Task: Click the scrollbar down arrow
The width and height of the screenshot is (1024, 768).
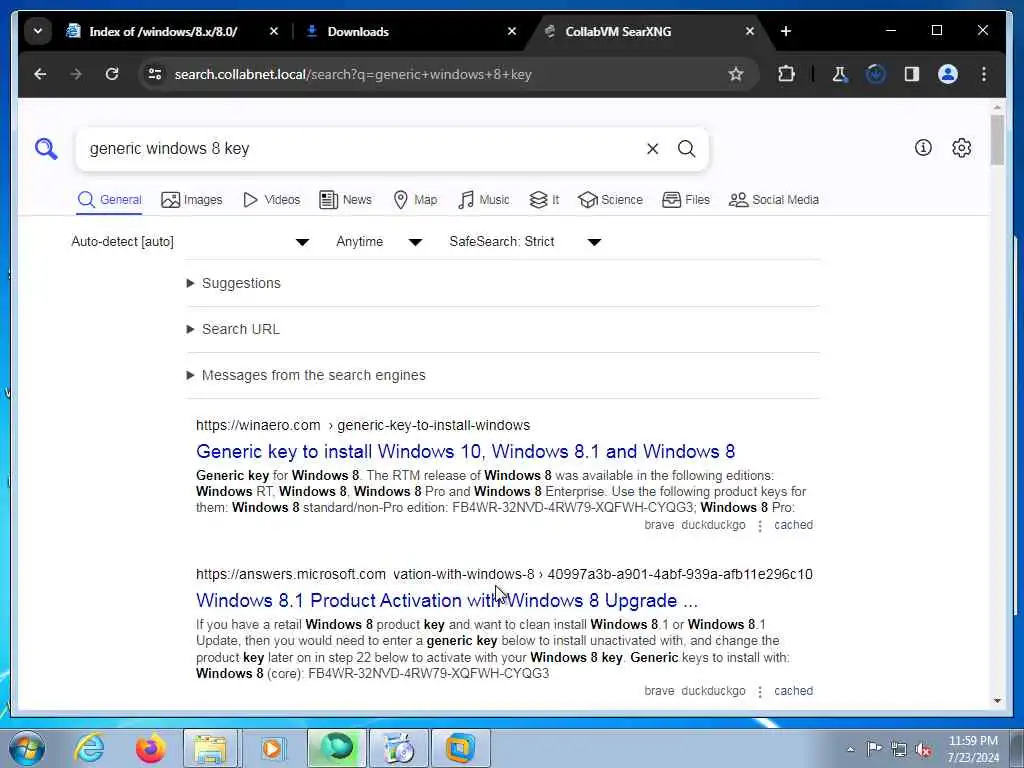Action: coord(997,701)
